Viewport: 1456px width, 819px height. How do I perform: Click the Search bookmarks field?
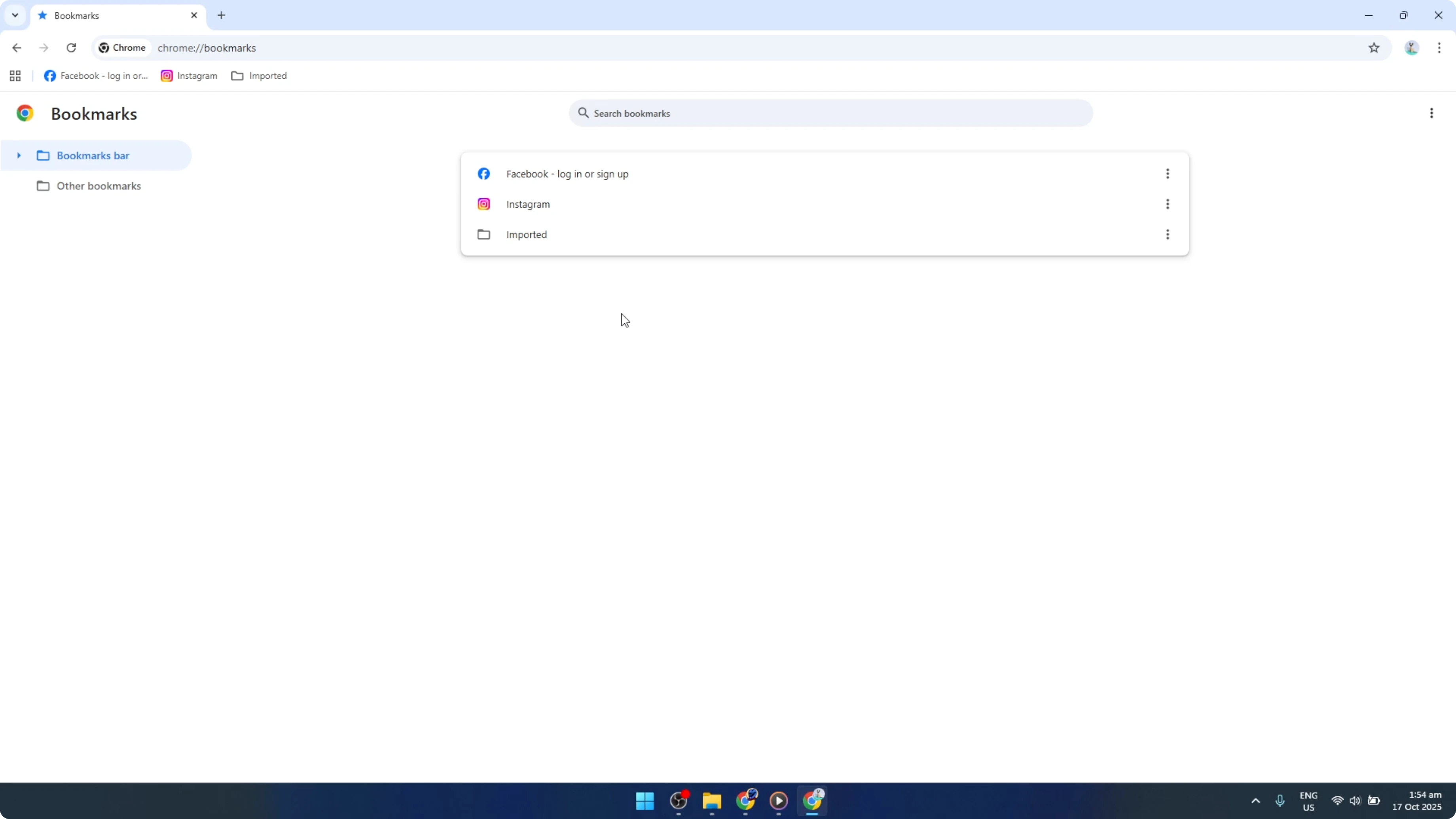(x=831, y=114)
